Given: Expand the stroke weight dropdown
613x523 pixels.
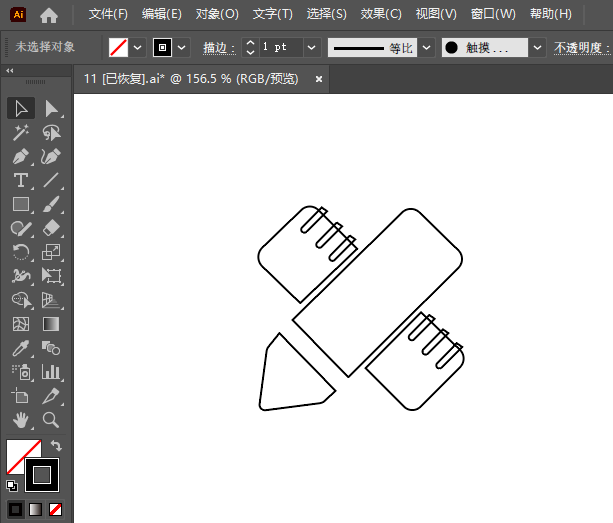Looking at the screenshot, I should (x=311, y=47).
